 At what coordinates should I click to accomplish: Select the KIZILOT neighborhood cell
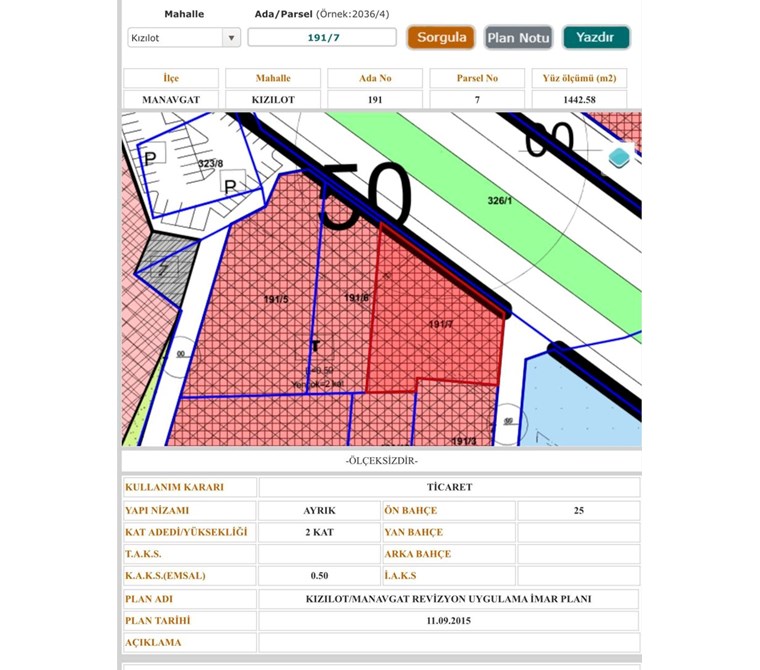(273, 99)
